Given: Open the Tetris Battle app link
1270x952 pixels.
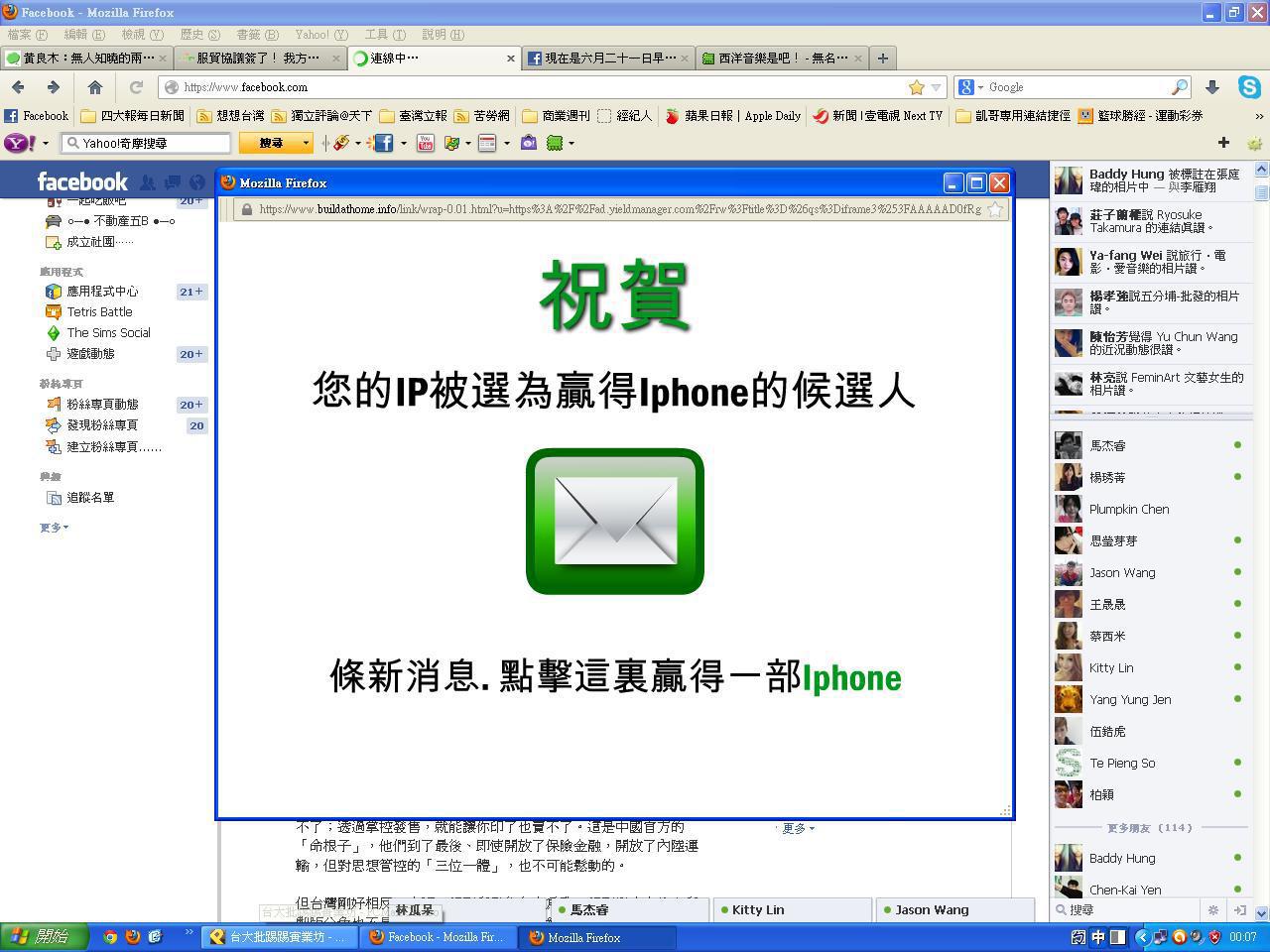Looking at the screenshot, I should pos(99,312).
